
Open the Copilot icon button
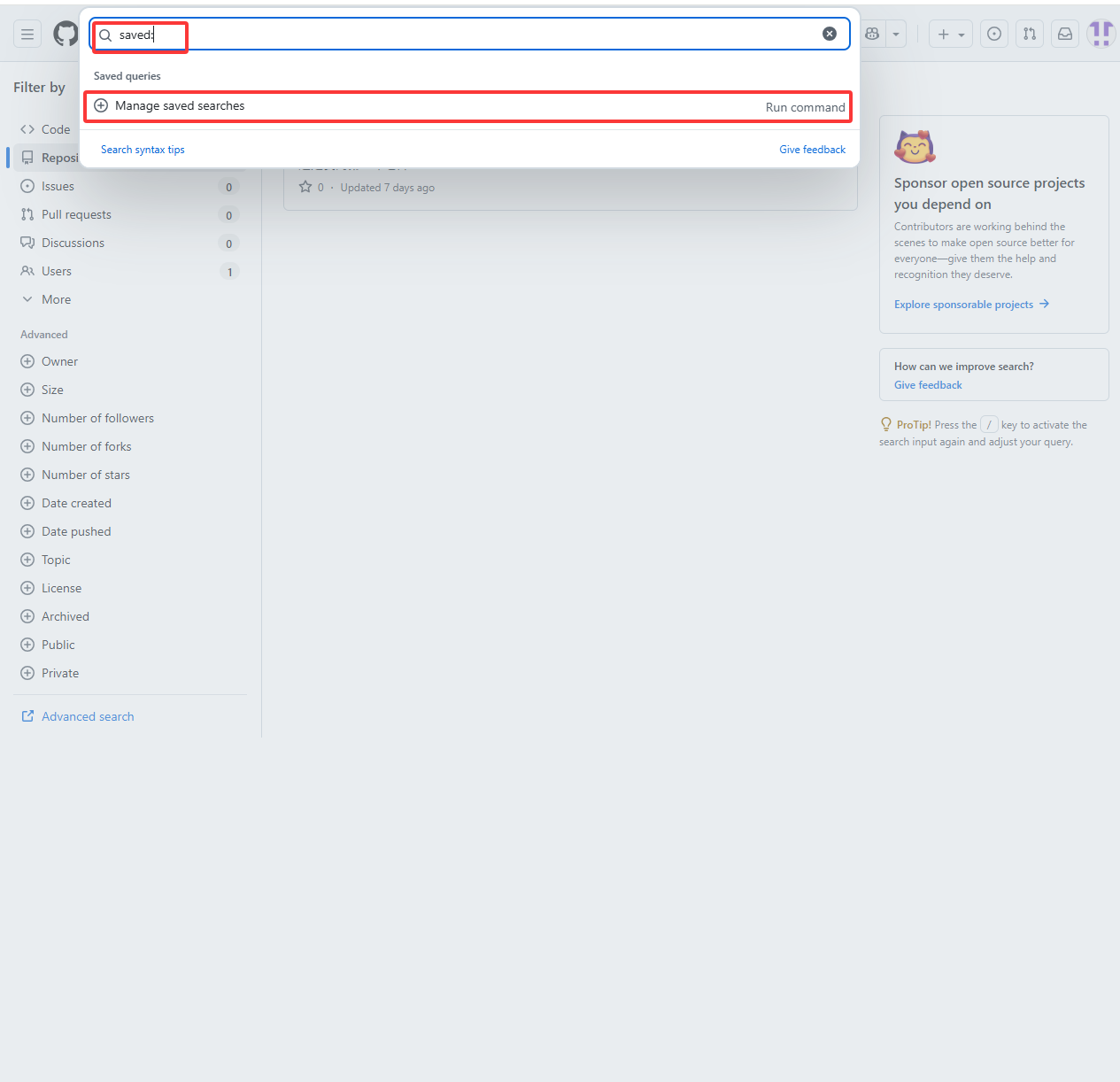click(872, 34)
